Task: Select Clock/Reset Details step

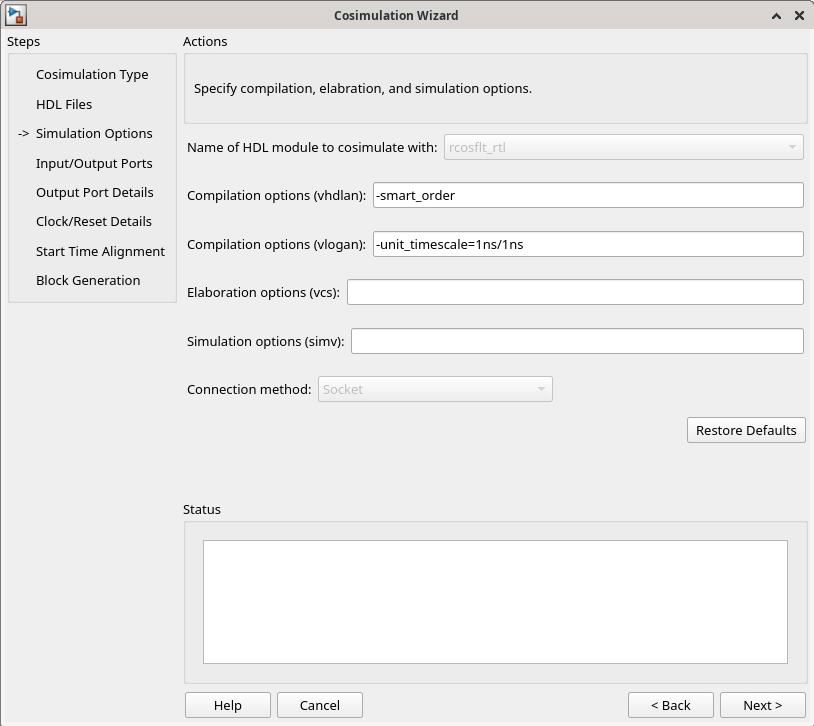Action: pyautogui.click(x=93, y=222)
